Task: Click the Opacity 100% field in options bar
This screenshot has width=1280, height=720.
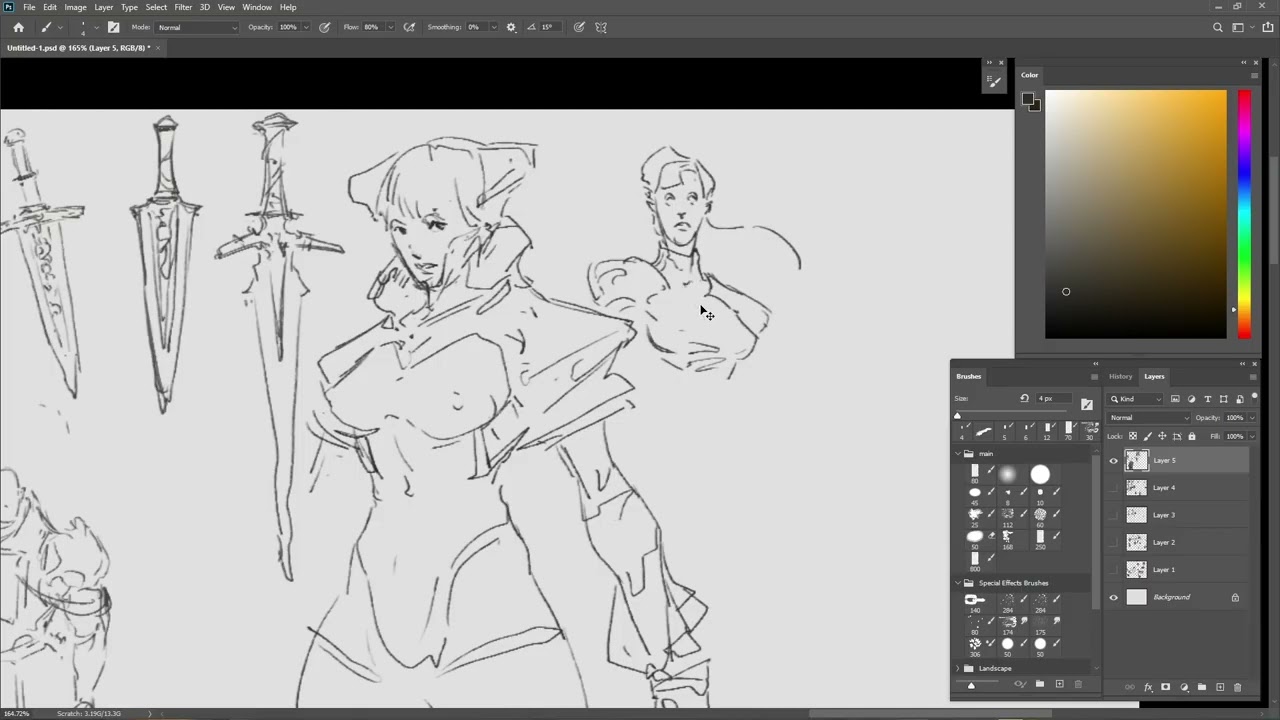Action: click(x=289, y=27)
